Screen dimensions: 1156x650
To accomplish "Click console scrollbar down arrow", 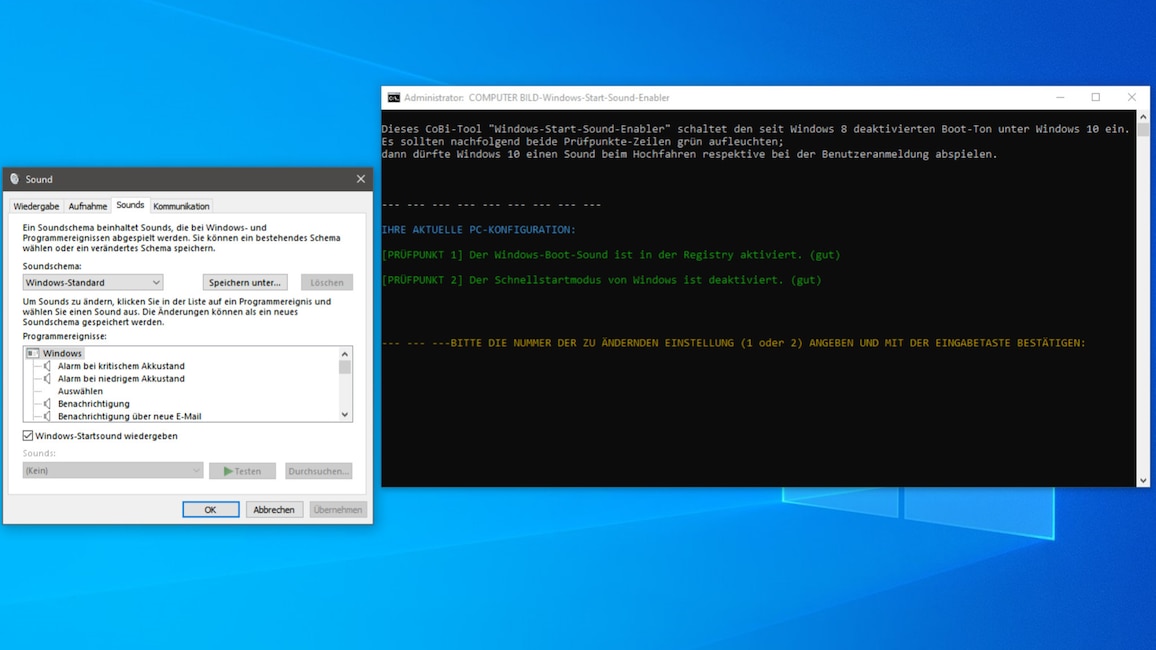I will pos(1143,480).
